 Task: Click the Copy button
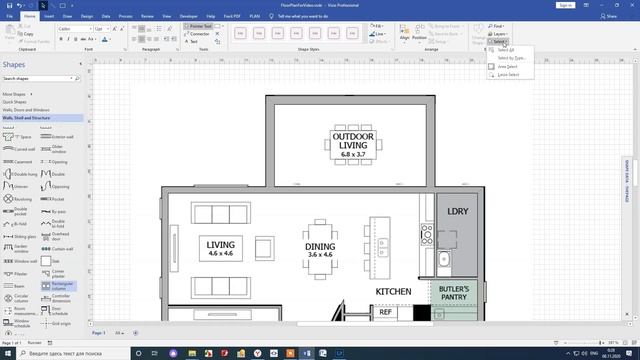tap(26, 34)
